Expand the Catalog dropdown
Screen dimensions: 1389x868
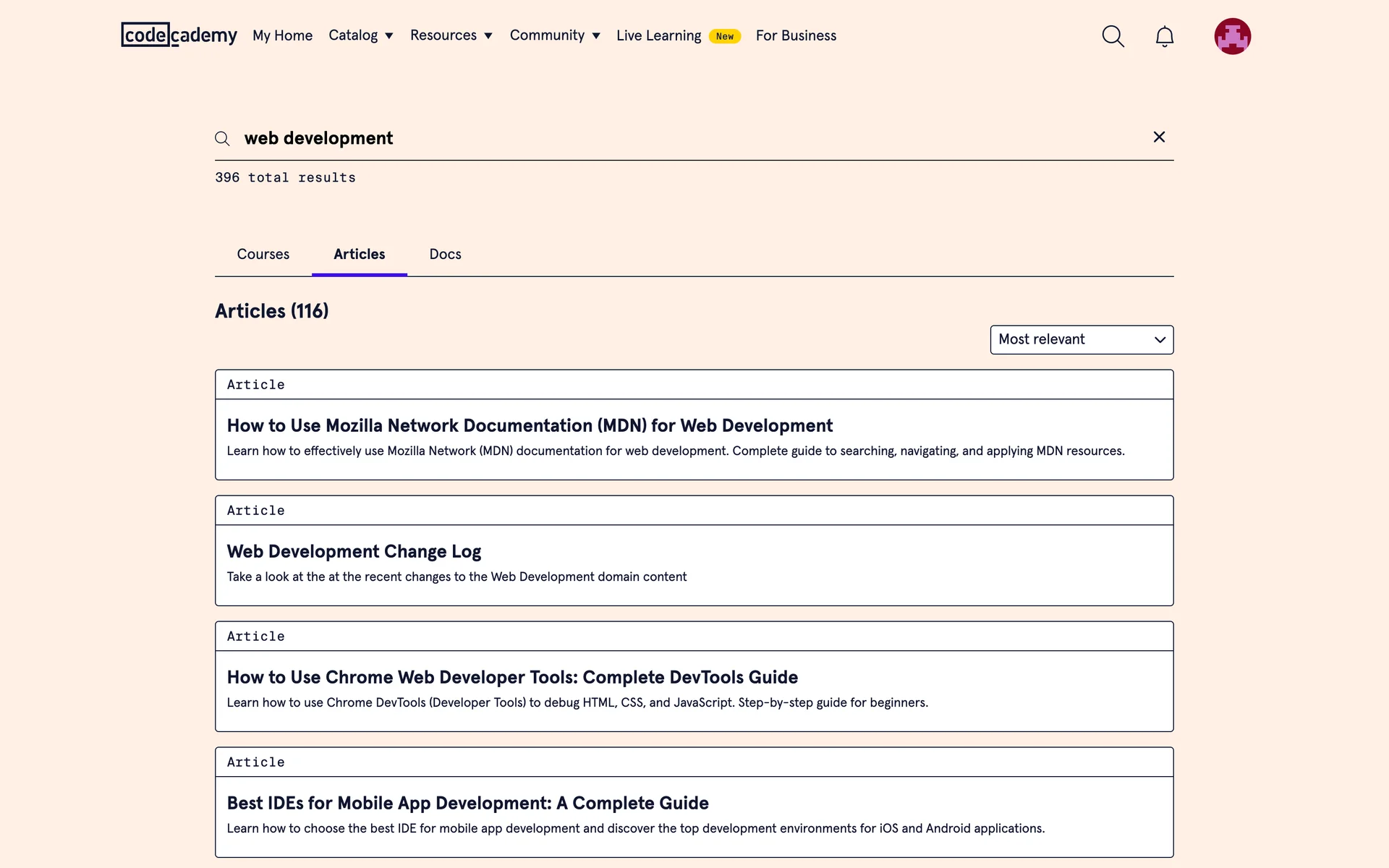tap(360, 35)
